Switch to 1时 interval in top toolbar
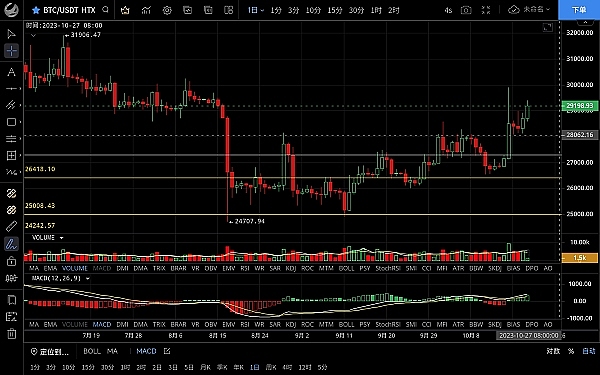The image size is (600, 375). [x=376, y=10]
